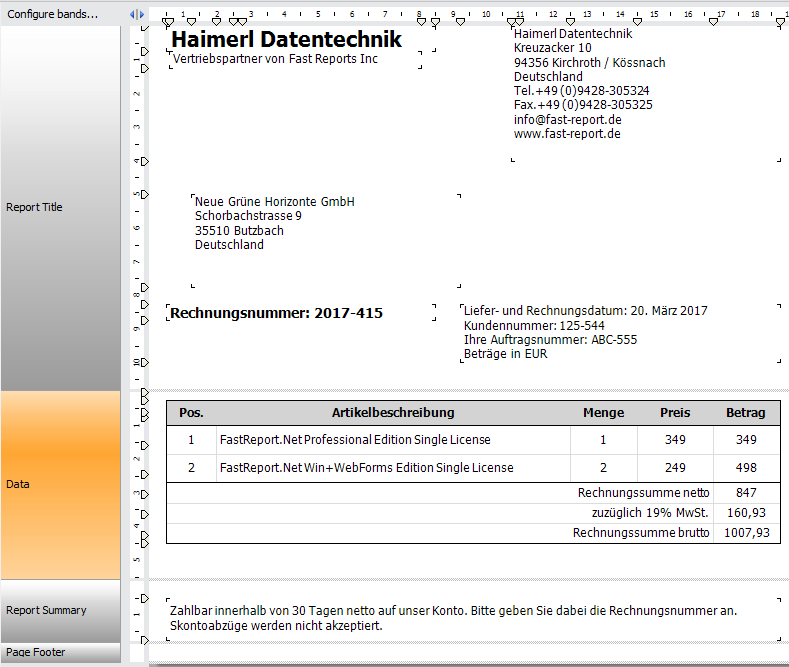Click the info@fast-report.de email text
This screenshot has height=667, width=789.
tap(567, 120)
